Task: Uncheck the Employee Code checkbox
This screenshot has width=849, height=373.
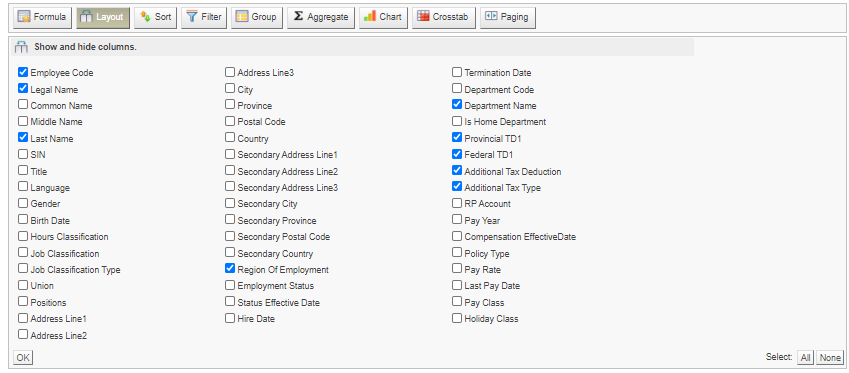Action: point(23,72)
